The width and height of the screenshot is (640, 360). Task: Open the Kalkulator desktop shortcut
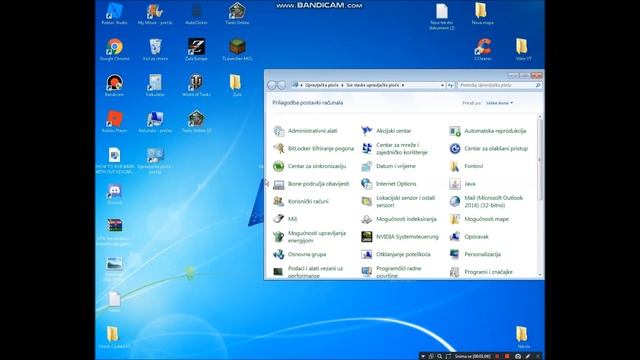coord(155,85)
